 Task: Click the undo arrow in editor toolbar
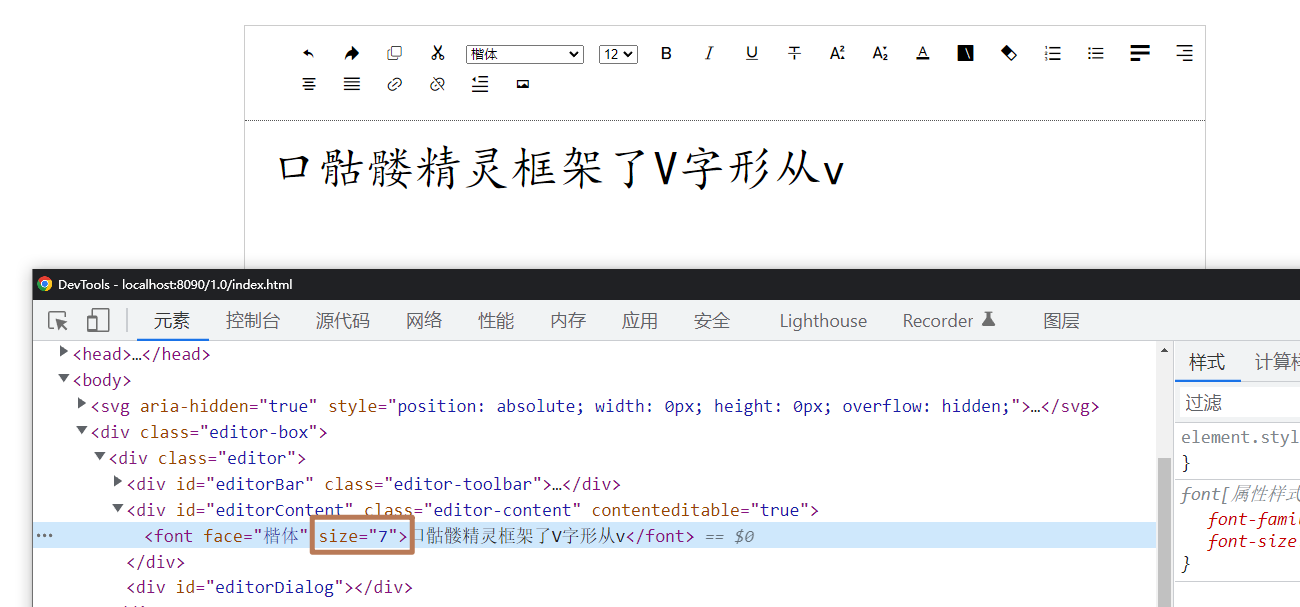(x=308, y=53)
